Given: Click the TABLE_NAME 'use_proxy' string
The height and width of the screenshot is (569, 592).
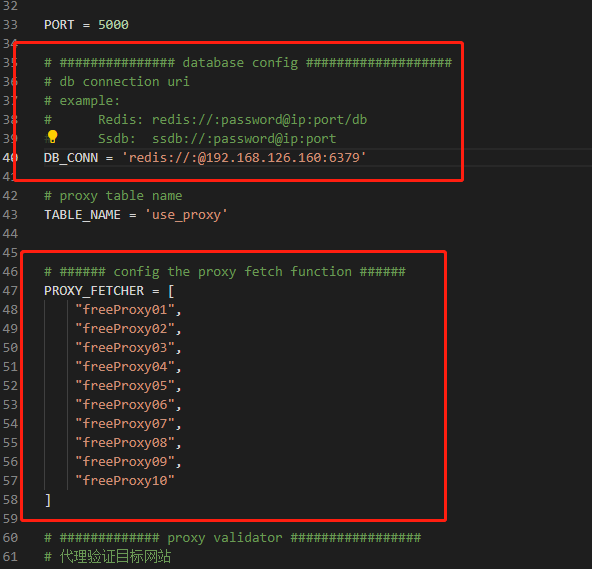Looking at the screenshot, I should (186, 214).
